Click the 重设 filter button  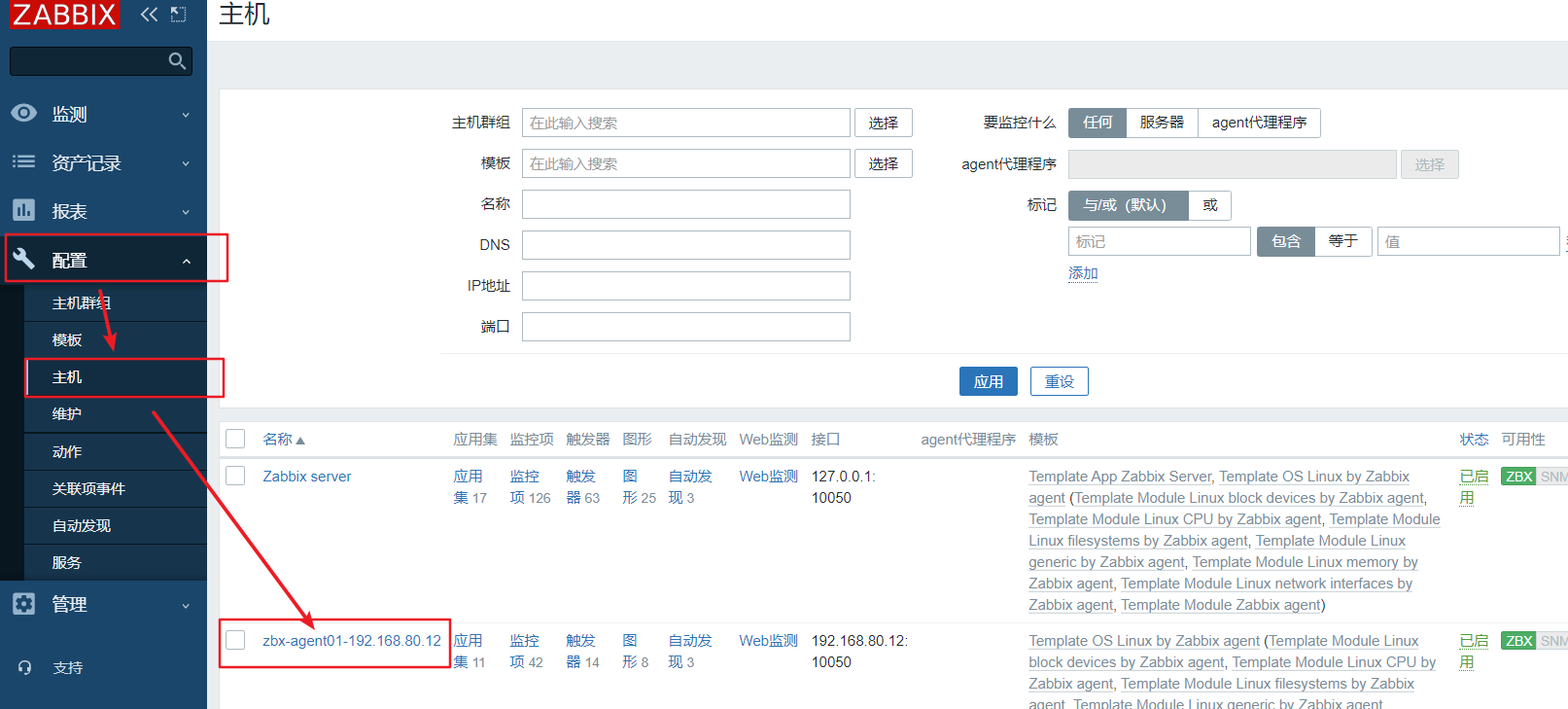(x=1060, y=381)
